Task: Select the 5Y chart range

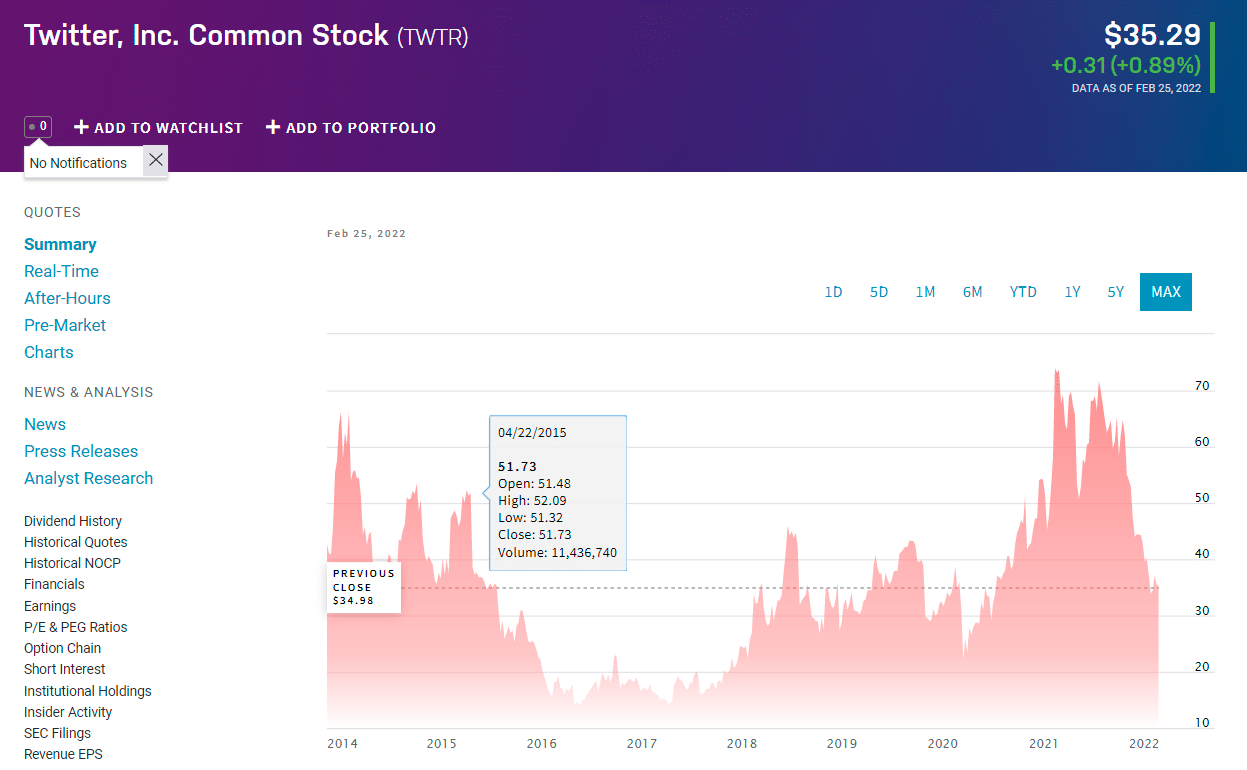Action: coord(1116,292)
